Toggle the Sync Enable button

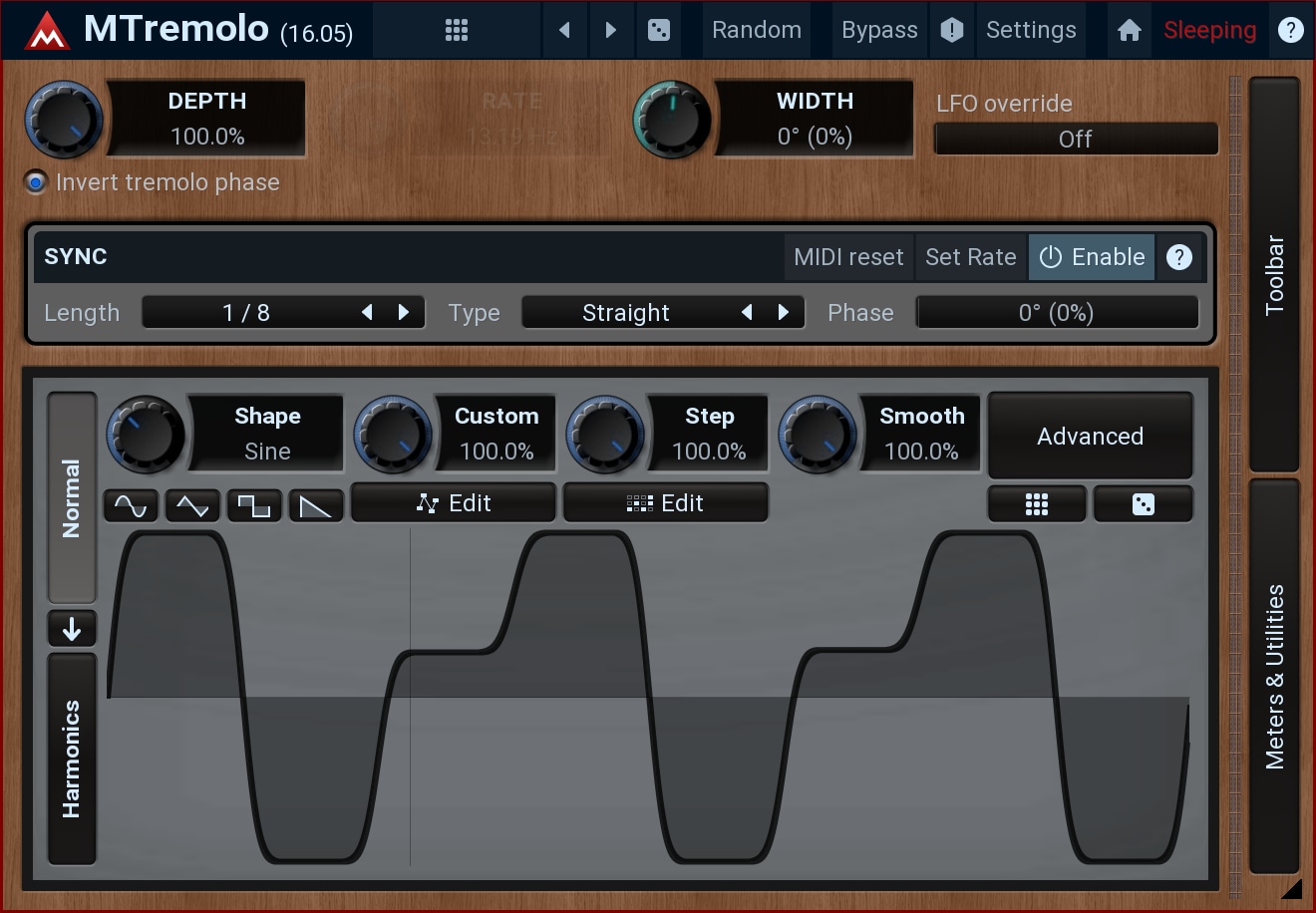[1092, 257]
